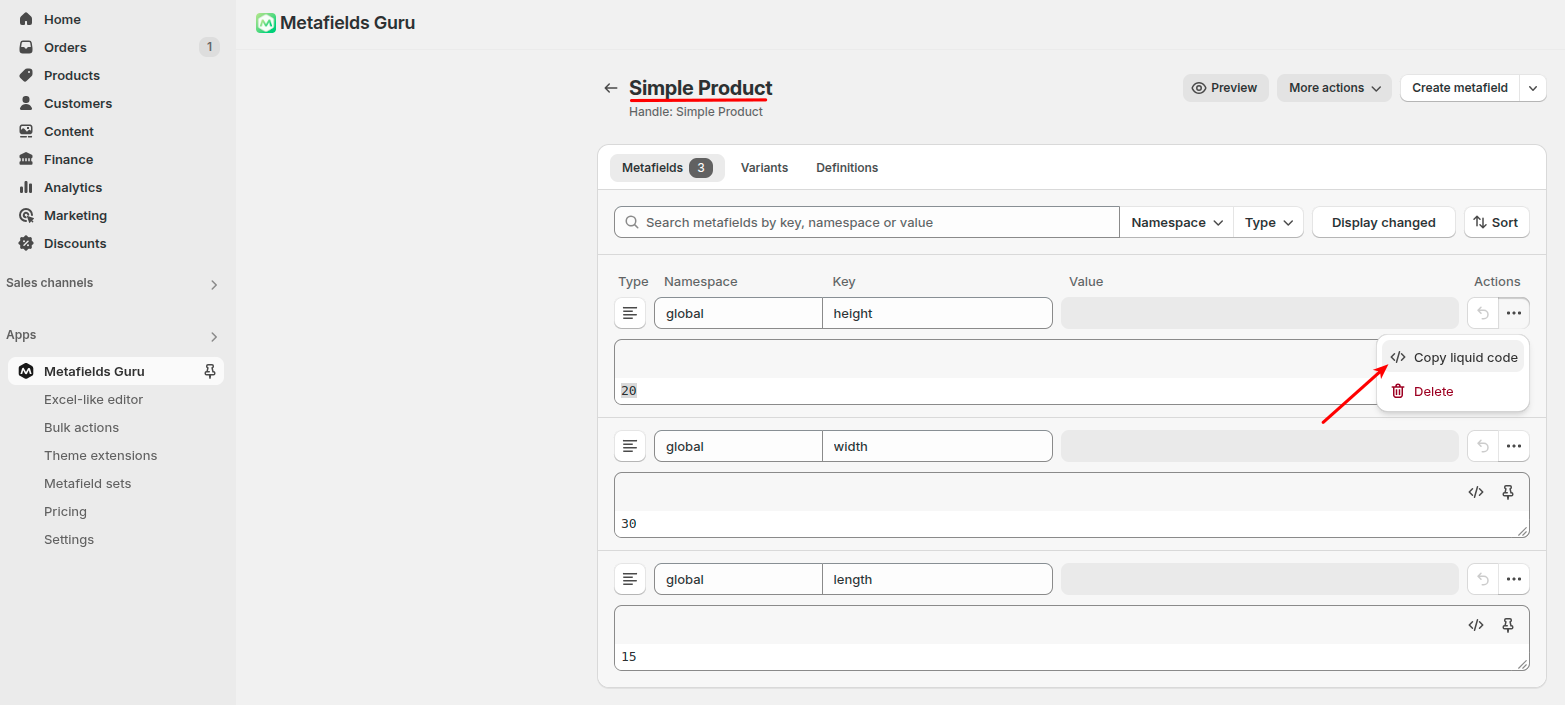The image size is (1565, 705).
Task: Click pin icon in width value box
Action: [x=1508, y=492]
